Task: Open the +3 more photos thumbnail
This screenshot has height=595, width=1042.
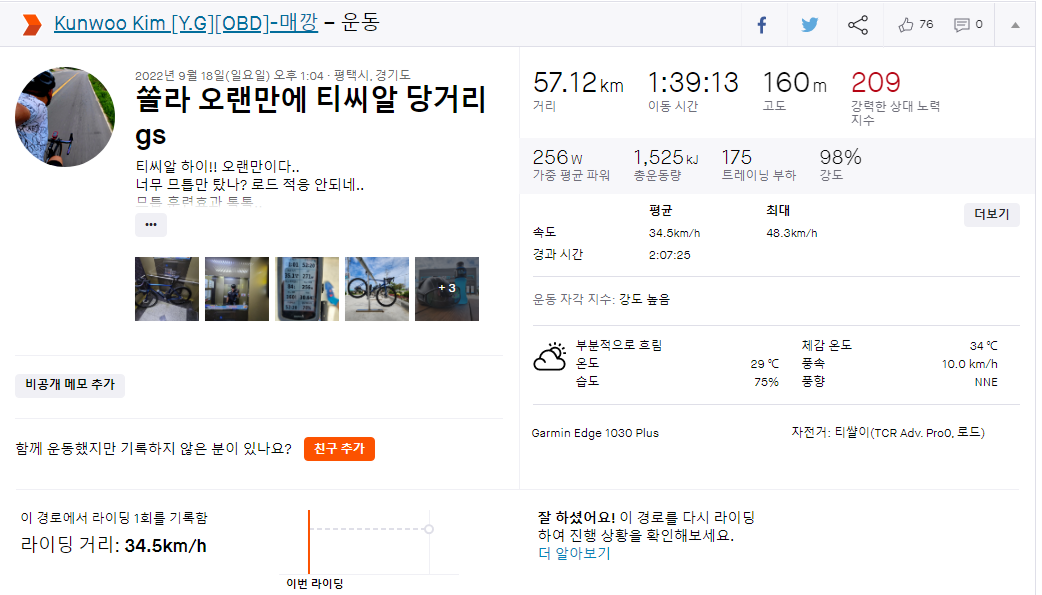Action: [447, 289]
